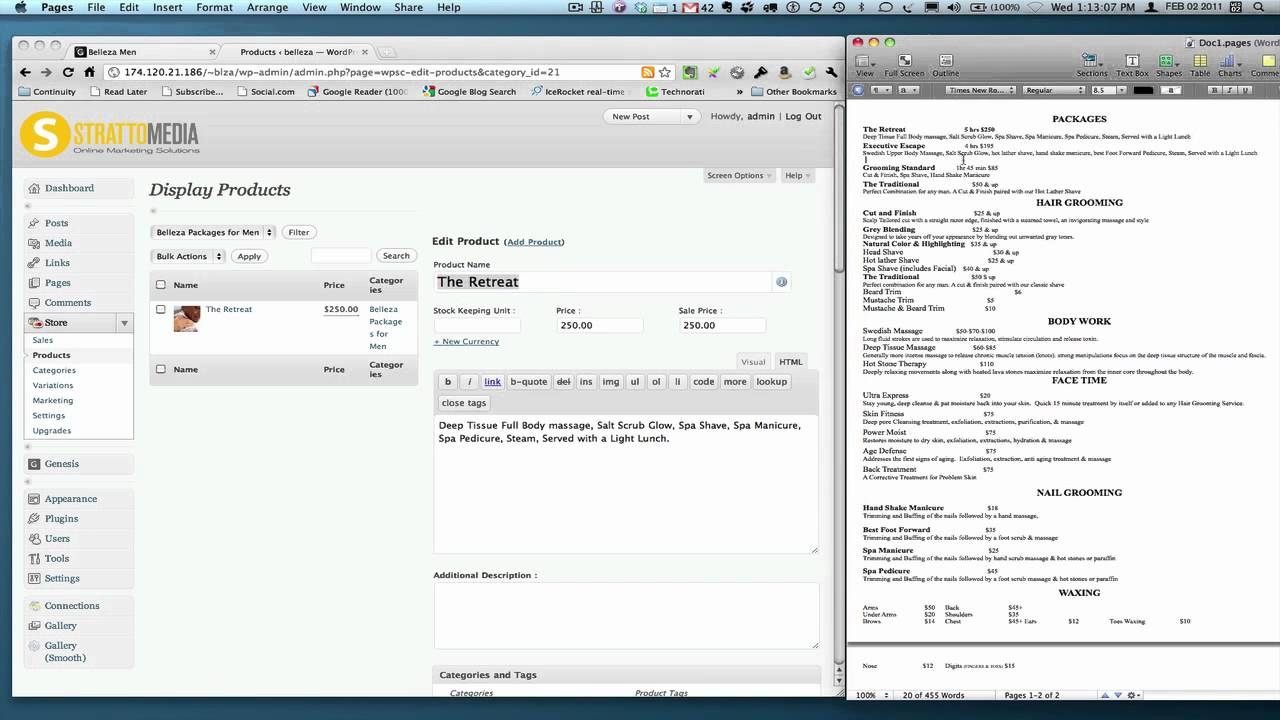Check the footer select-all checkbox in product table

160,369
